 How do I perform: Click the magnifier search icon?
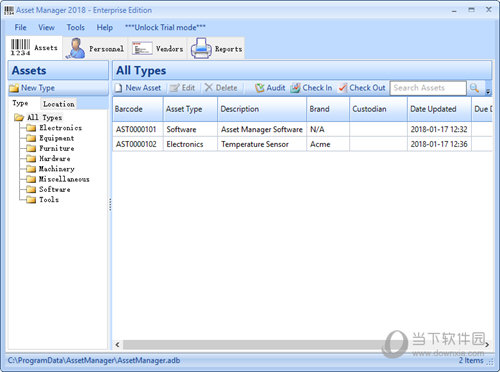(474, 88)
